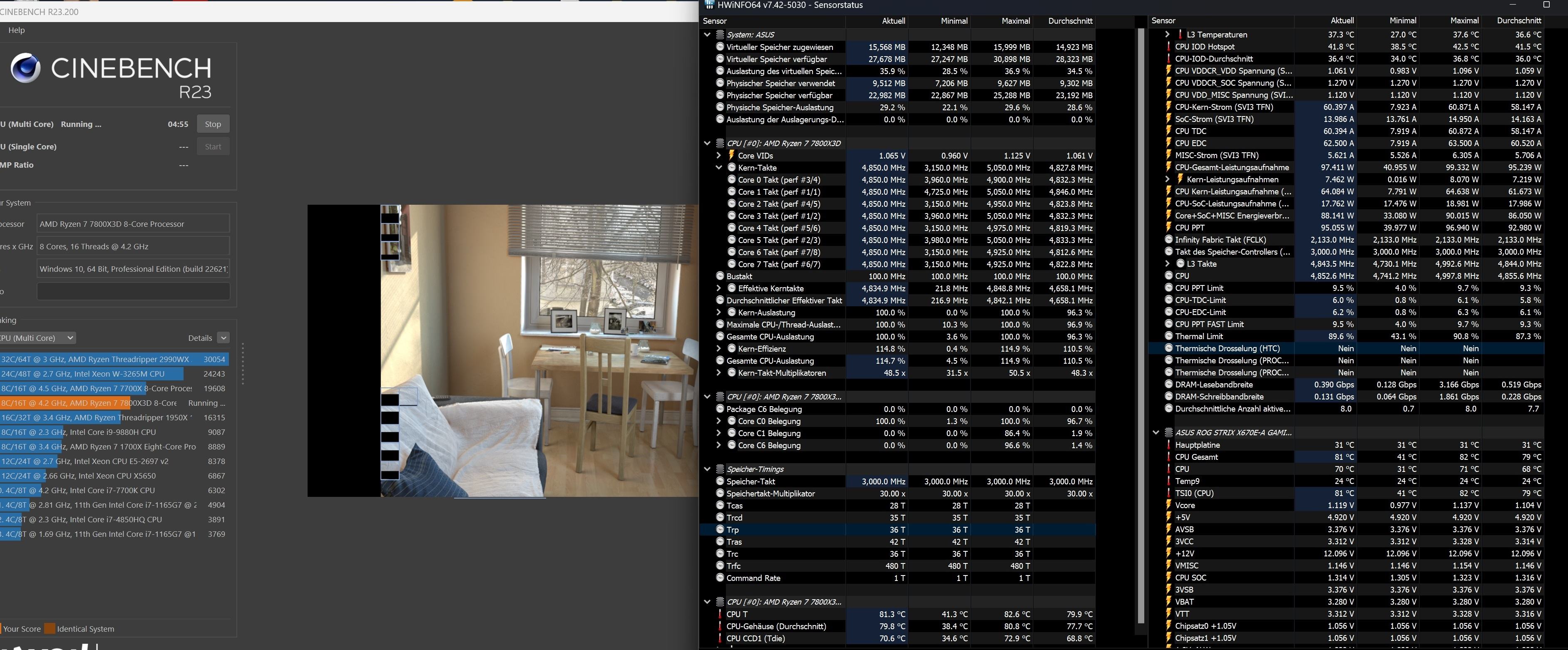
Task: Click clock icon beside Core 7 Takt
Action: point(732,264)
